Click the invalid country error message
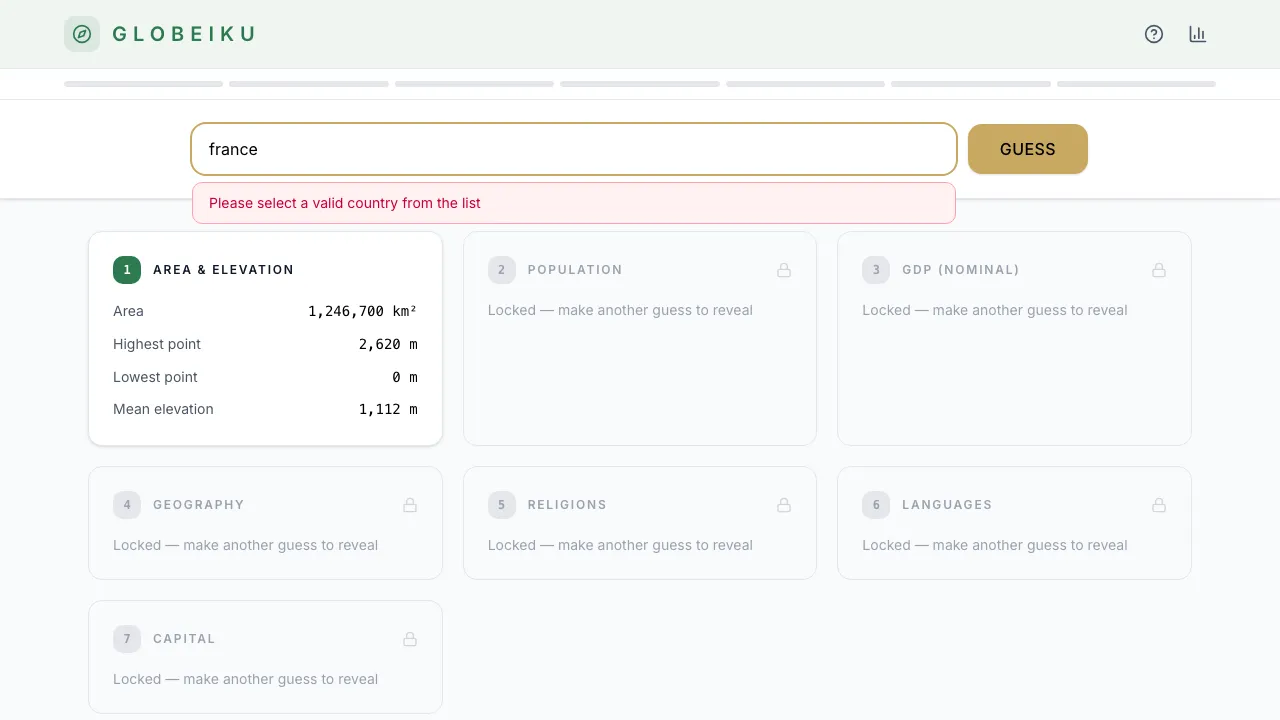The height and width of the screenshot is (720, 1280). tap(574, 203)
